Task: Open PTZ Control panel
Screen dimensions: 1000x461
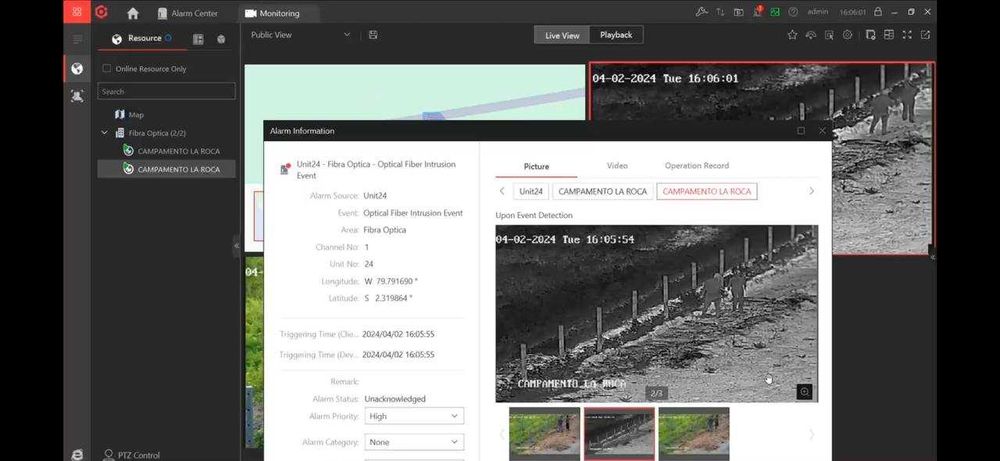Action: 131,455
